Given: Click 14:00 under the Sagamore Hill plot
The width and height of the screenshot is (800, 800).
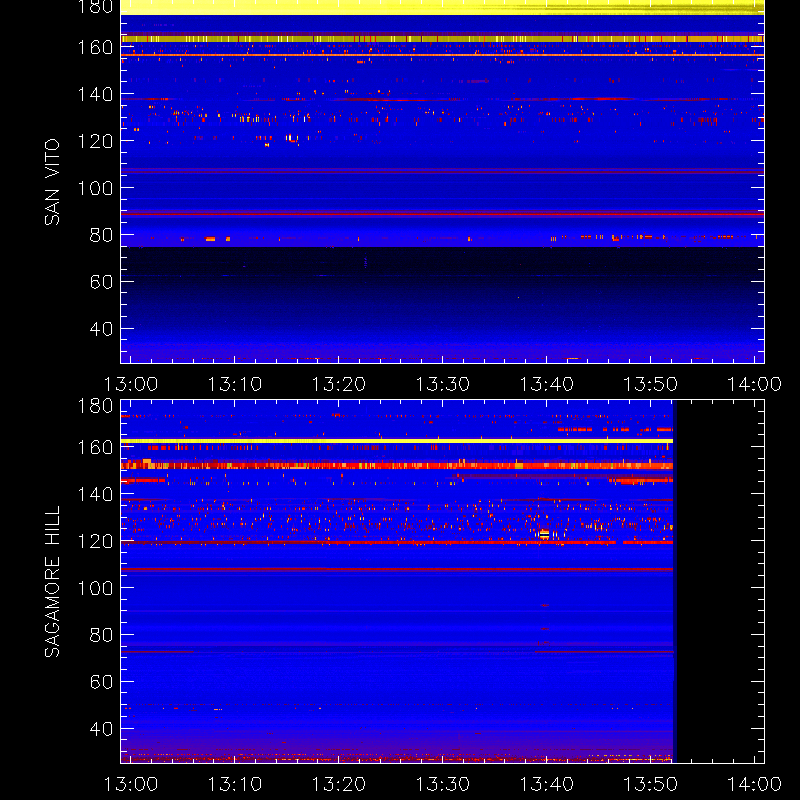Looking at the screenshot, I should click(x=755, y=784).
